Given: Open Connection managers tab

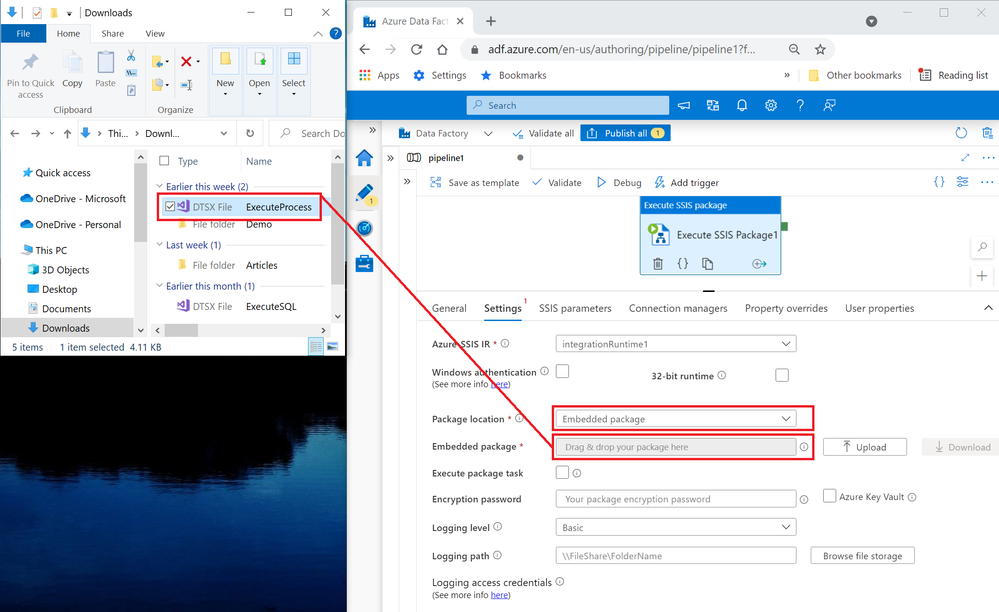Looking at the screenshot, I should pos(678,308).
